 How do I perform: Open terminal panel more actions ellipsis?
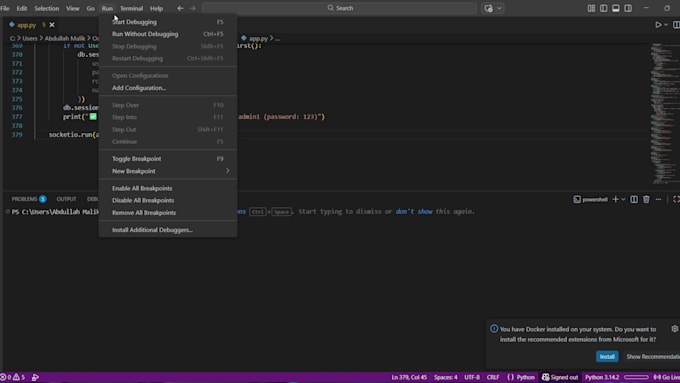pyautogui.click(x=658, y=200)
